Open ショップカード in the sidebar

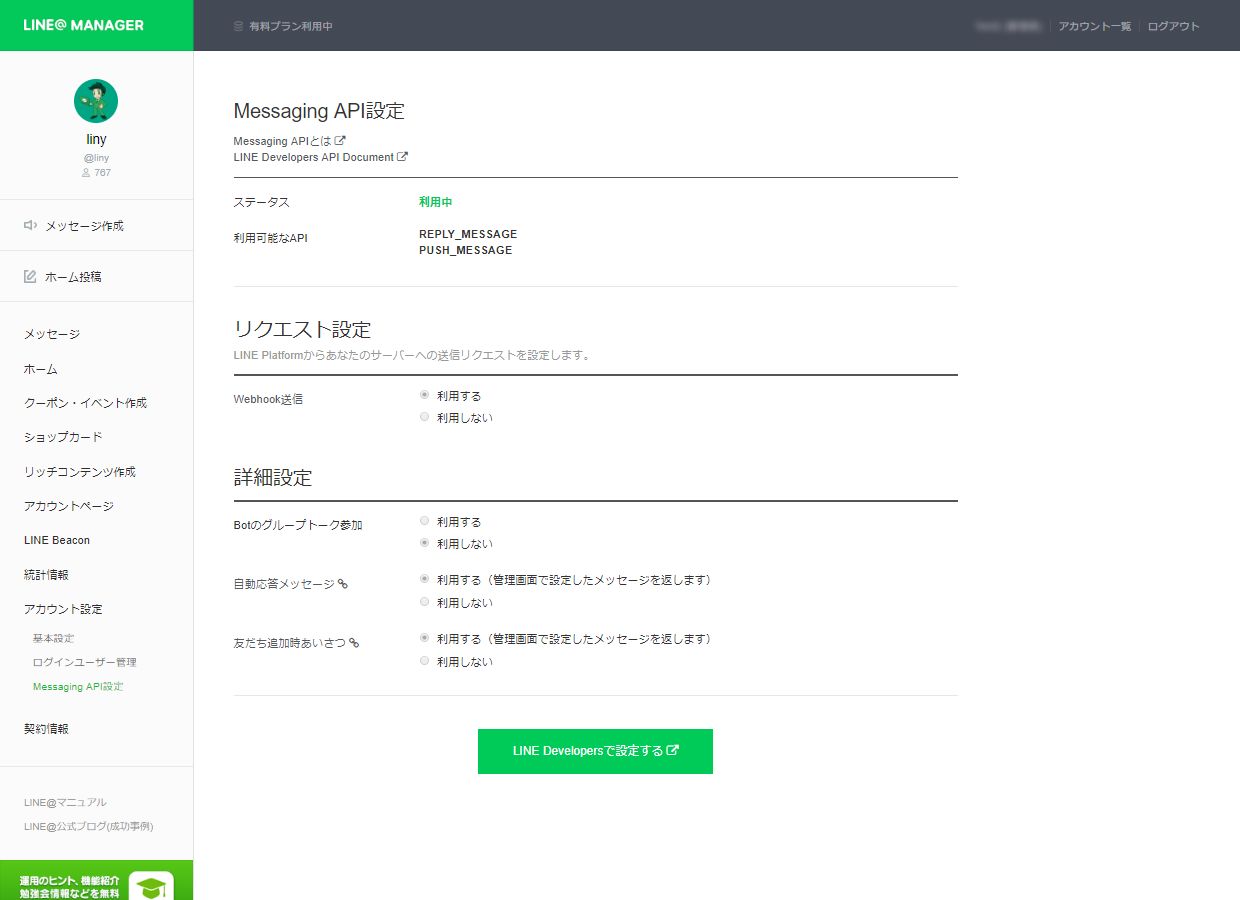point(63,437)
